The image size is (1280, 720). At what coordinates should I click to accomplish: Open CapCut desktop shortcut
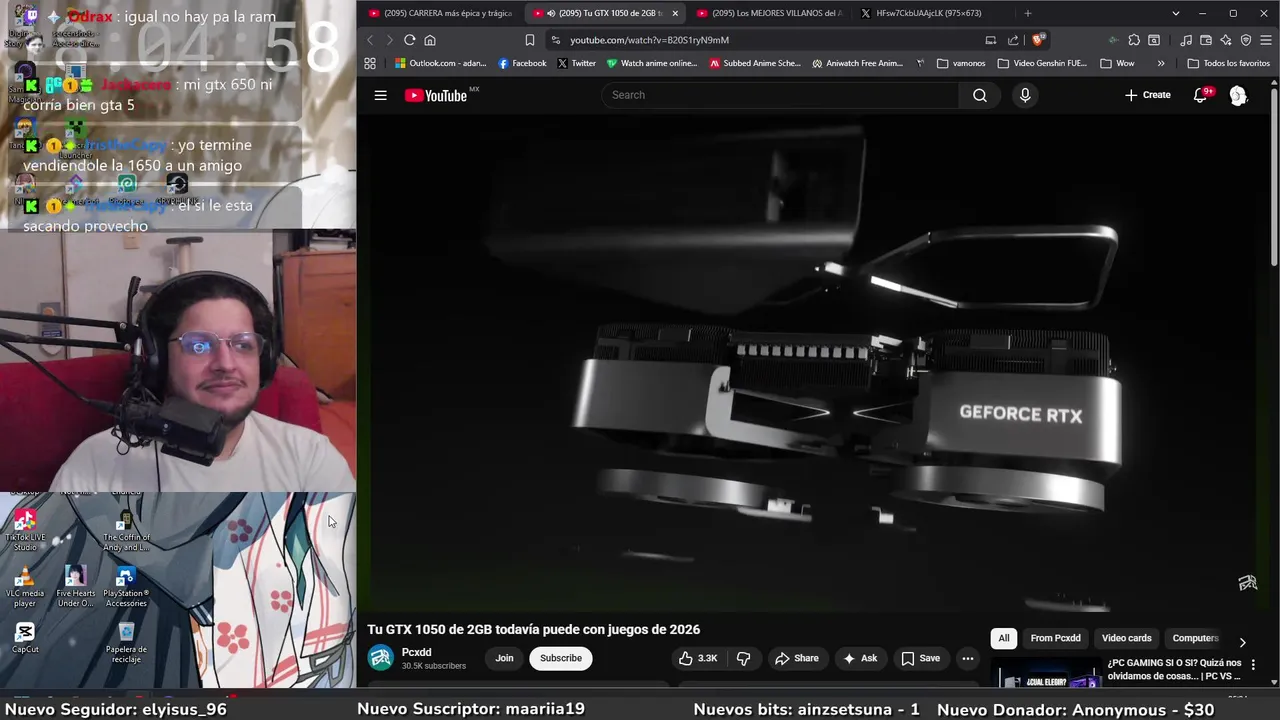coord(25,638)
